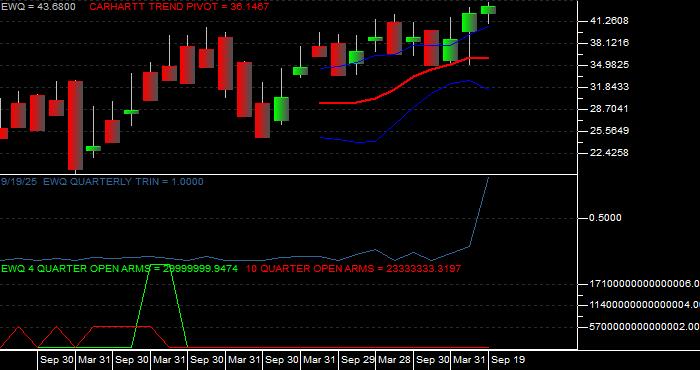Click the EWQ 4 QUARTER OPEN ARMS label
The image size is (700, 370).
coord(119,269)
